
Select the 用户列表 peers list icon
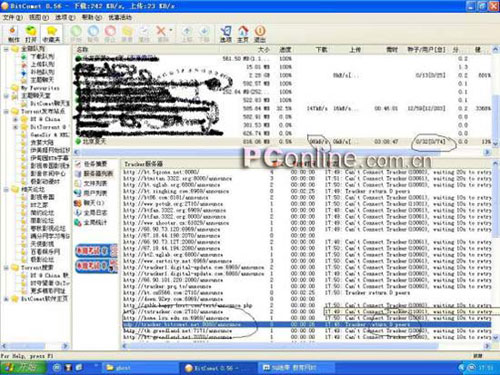[78, 193]
